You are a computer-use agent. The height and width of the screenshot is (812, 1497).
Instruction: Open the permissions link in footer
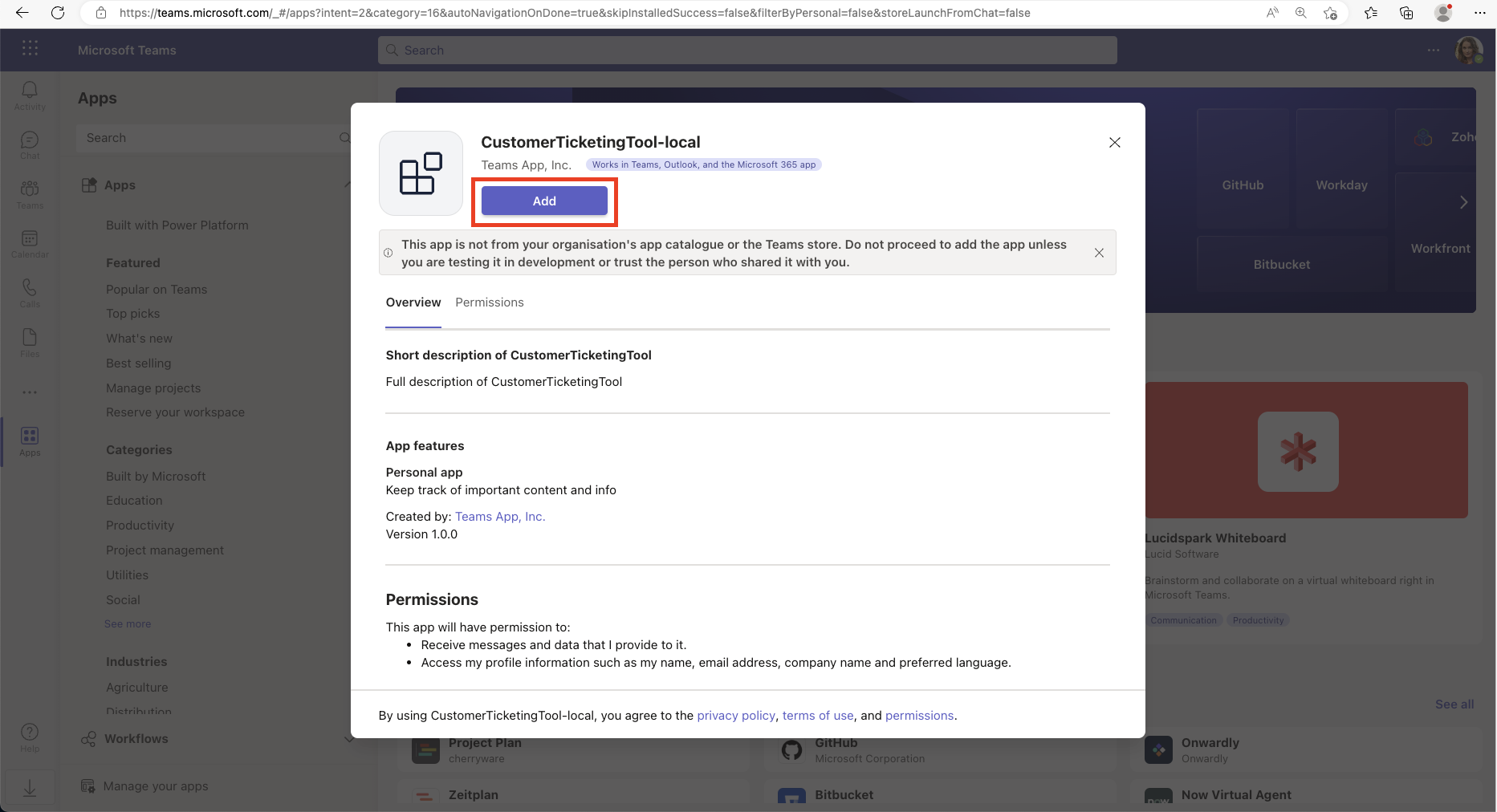coord(920,716)
